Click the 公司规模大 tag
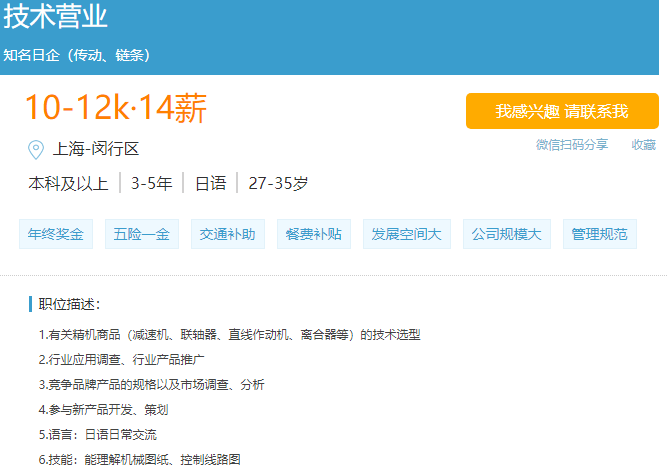This screenshot has width=667, height=474. [506, 235]
